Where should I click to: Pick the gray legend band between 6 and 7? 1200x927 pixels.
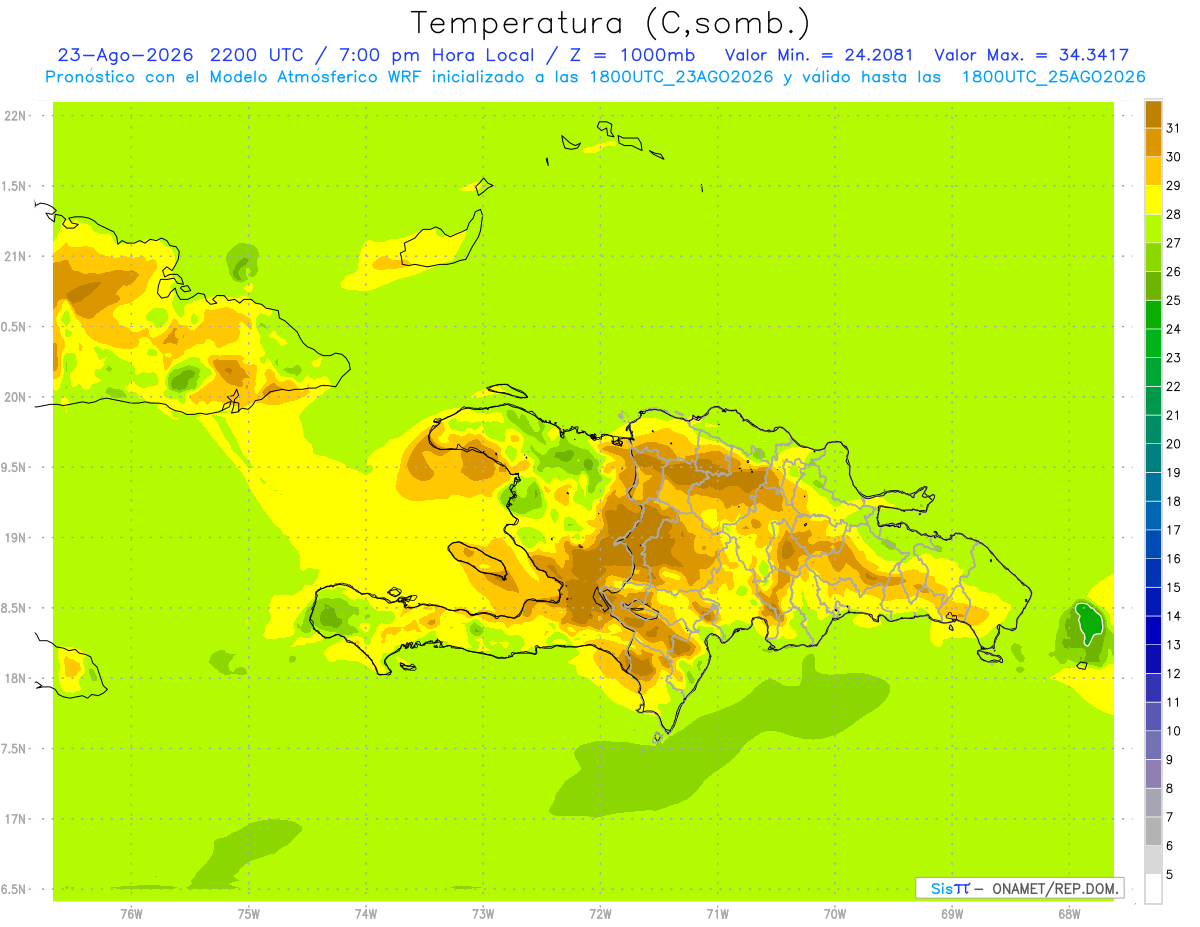(1153, 832)
